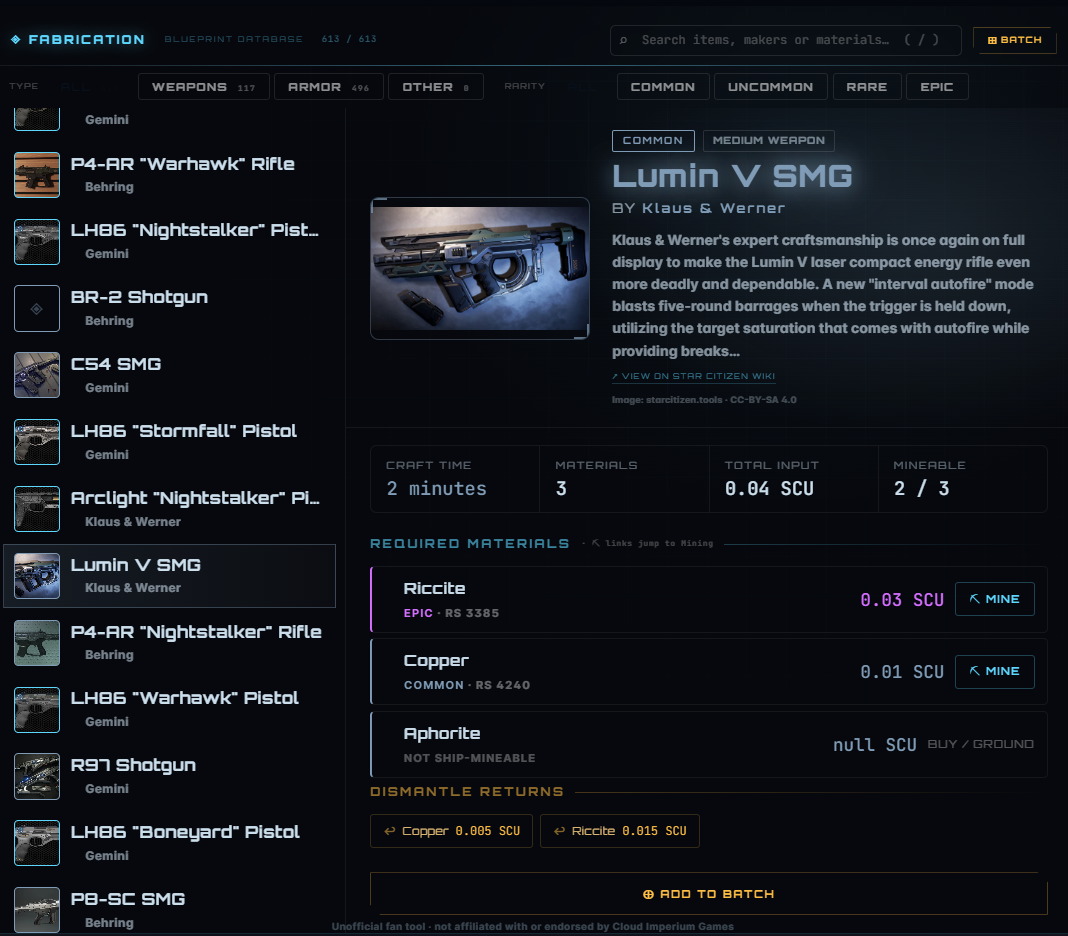Click the LH86 Nightstalker Pistol thumbnail icon

coord(37,242)
